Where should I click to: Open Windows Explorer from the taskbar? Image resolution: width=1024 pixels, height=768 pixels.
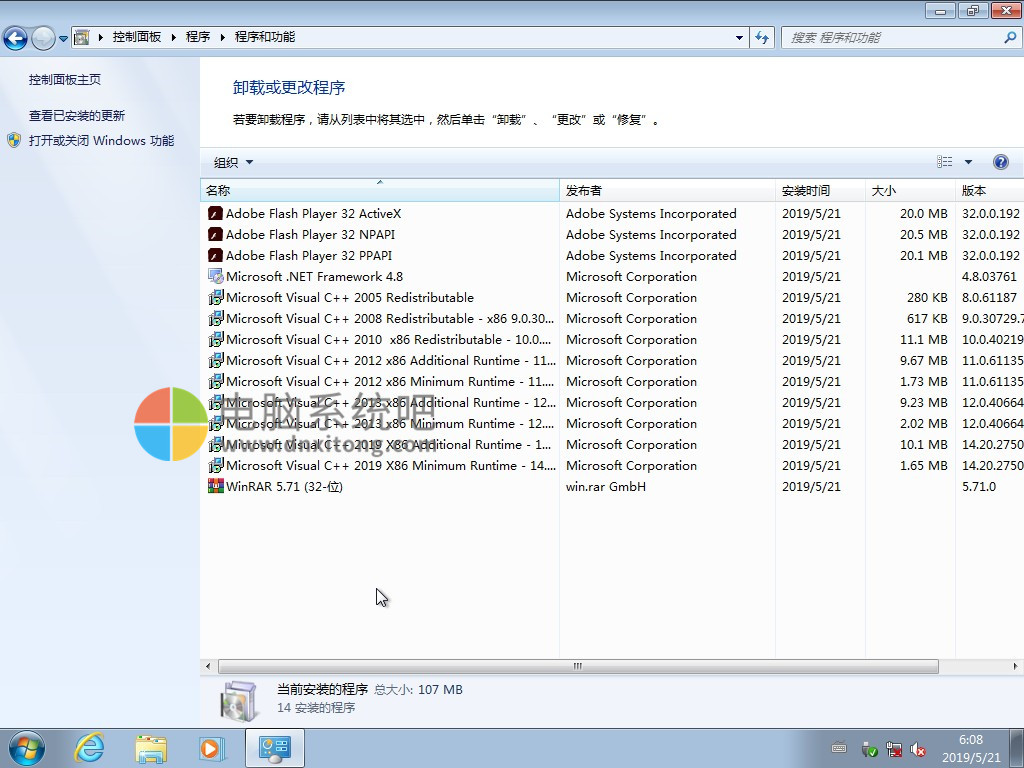pyautogui.click(x=151, y=748)
